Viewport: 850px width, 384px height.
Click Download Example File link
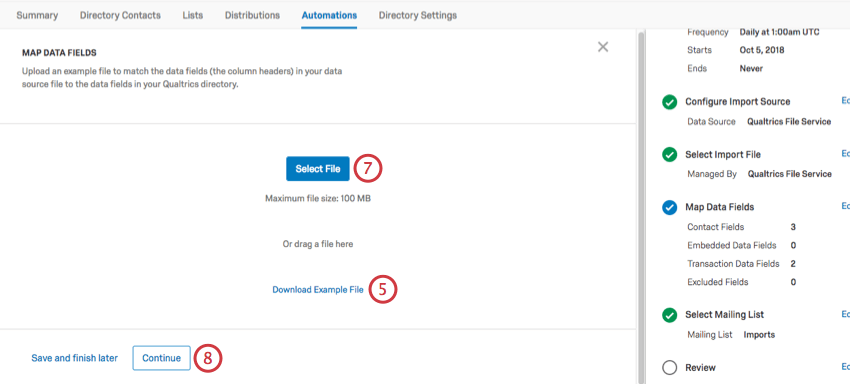318,290
